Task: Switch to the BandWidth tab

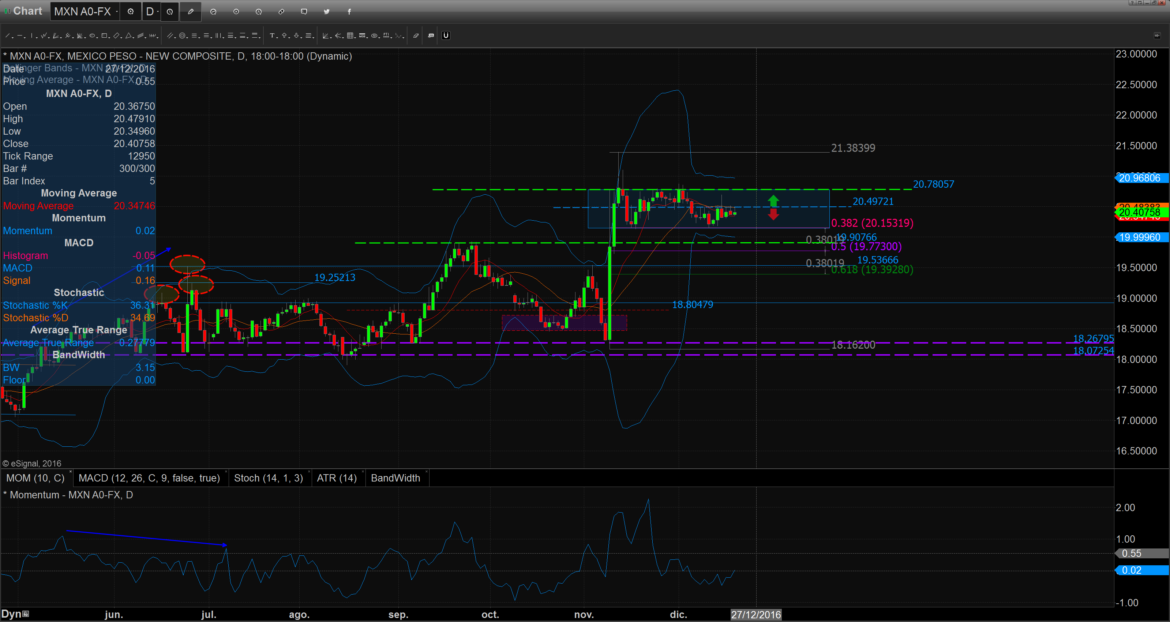Action: (x=395, y=478)
